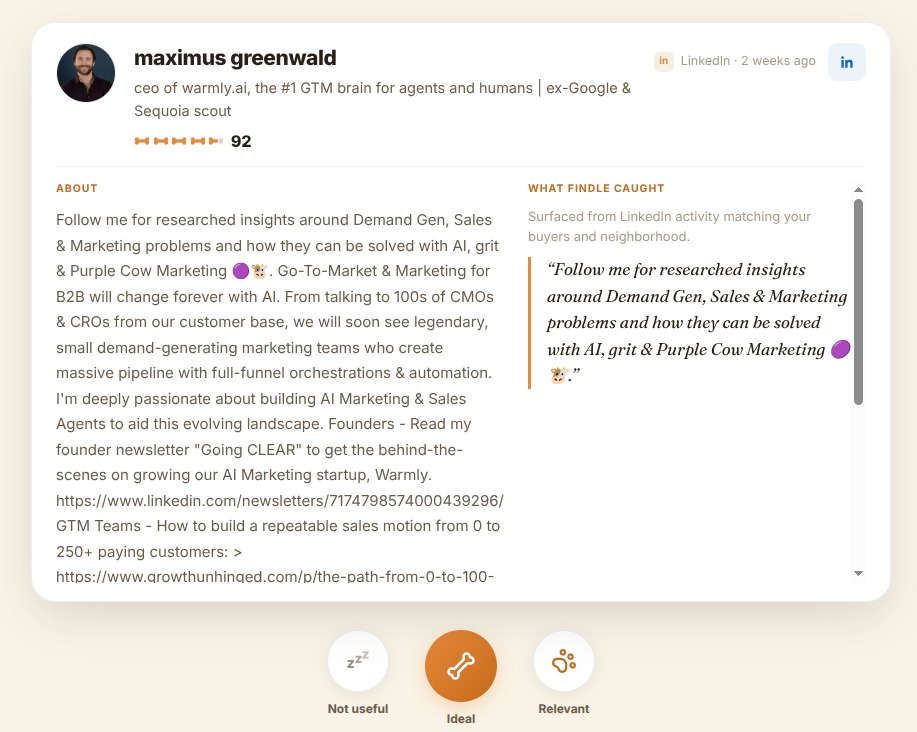Click the 'LinkedIn · 2 weeks ago' label
917x732 pixels.
point(747,61)
